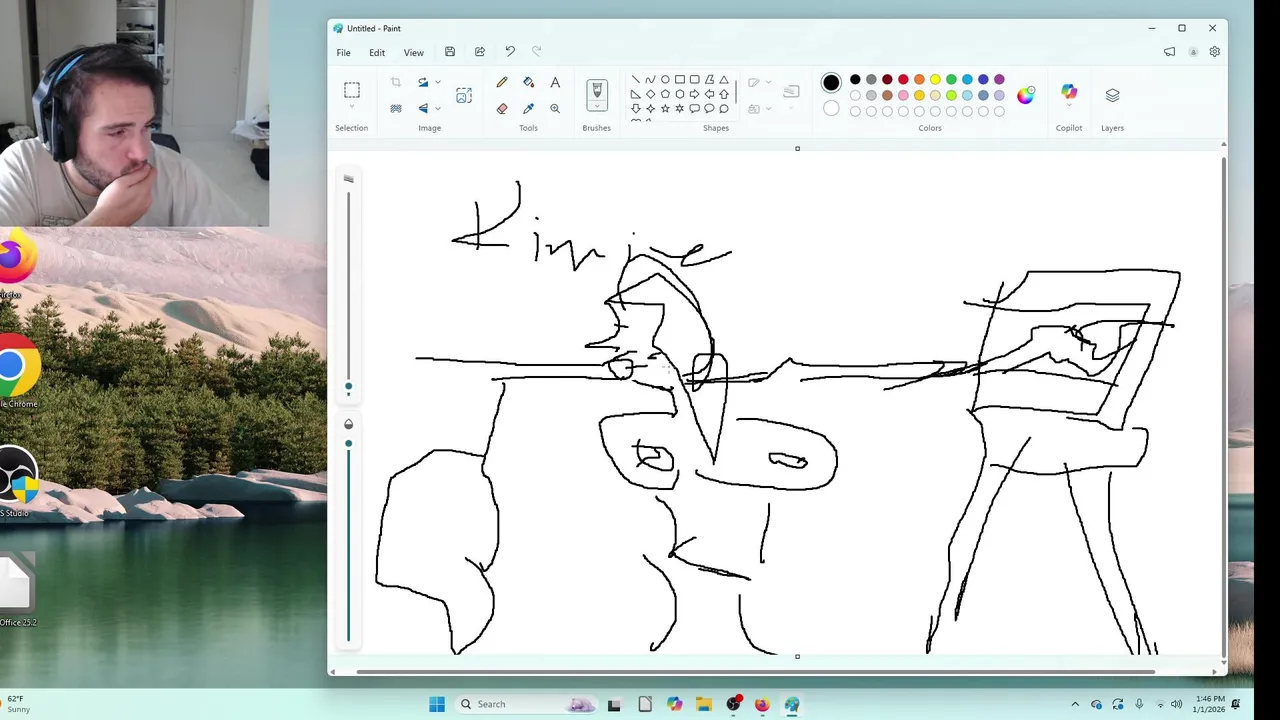Select the Text tool
The image size is (1280, 720).
coord(555,82)
